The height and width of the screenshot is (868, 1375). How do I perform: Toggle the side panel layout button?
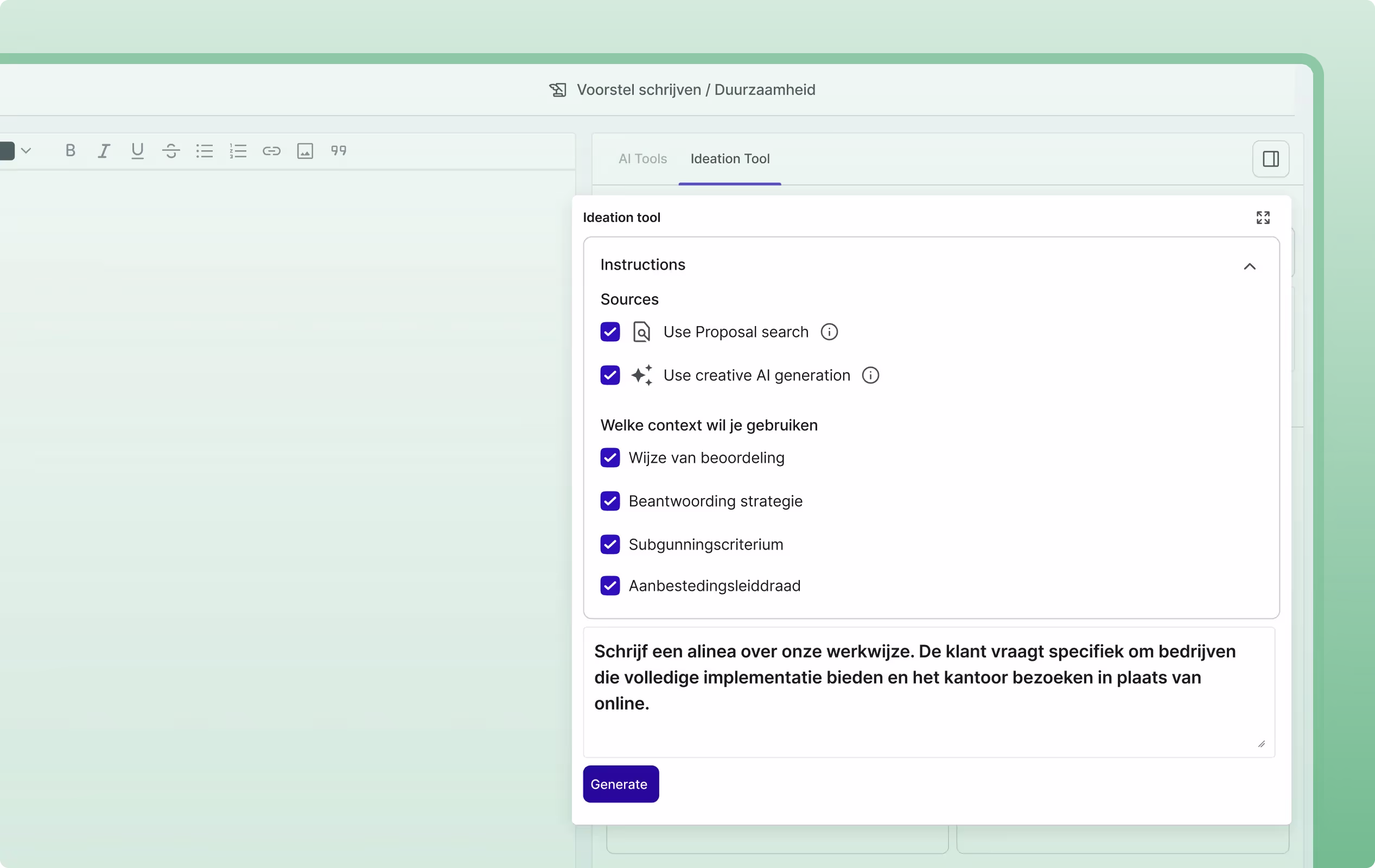click(x=1270, y=159)
